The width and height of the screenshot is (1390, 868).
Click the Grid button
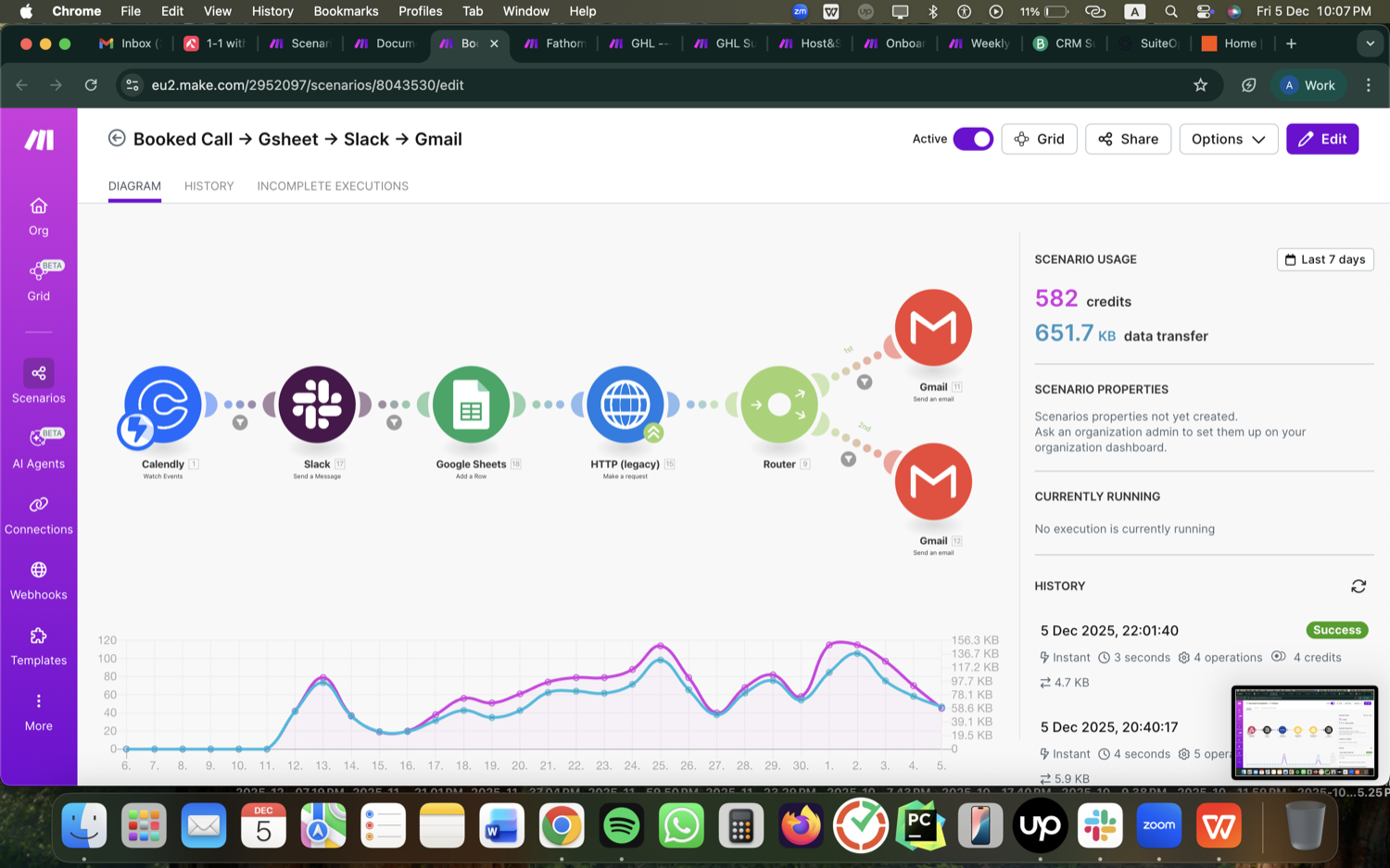coord(1039,139)
